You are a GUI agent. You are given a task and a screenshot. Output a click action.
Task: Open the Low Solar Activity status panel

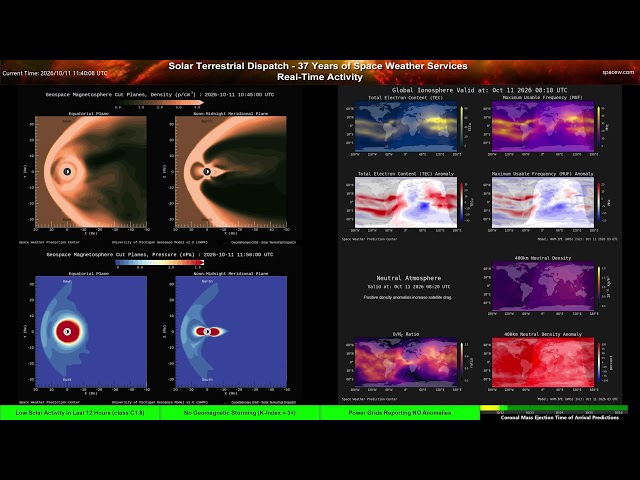click(x=80, y=413)
